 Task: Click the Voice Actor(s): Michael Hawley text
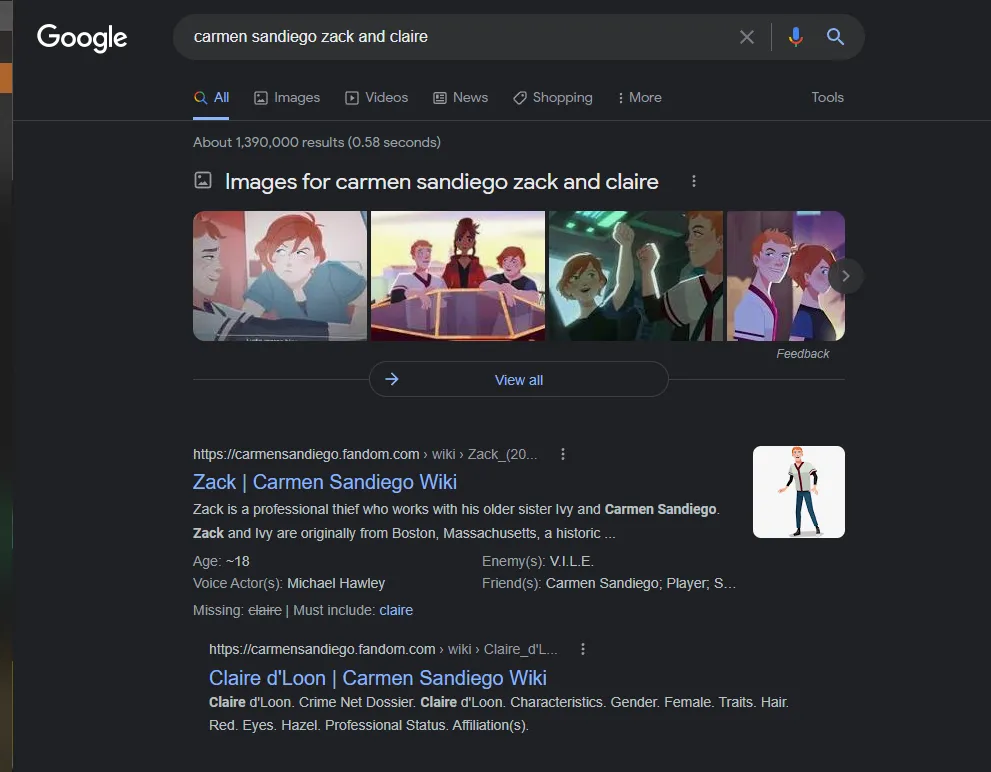coord(289,583)
